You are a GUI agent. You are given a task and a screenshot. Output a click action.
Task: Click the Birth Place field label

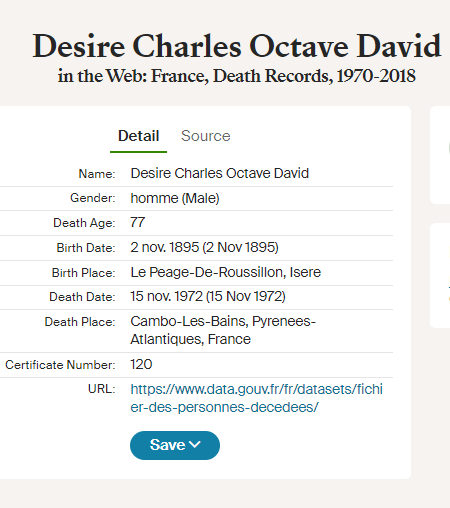tap(84, 273)
